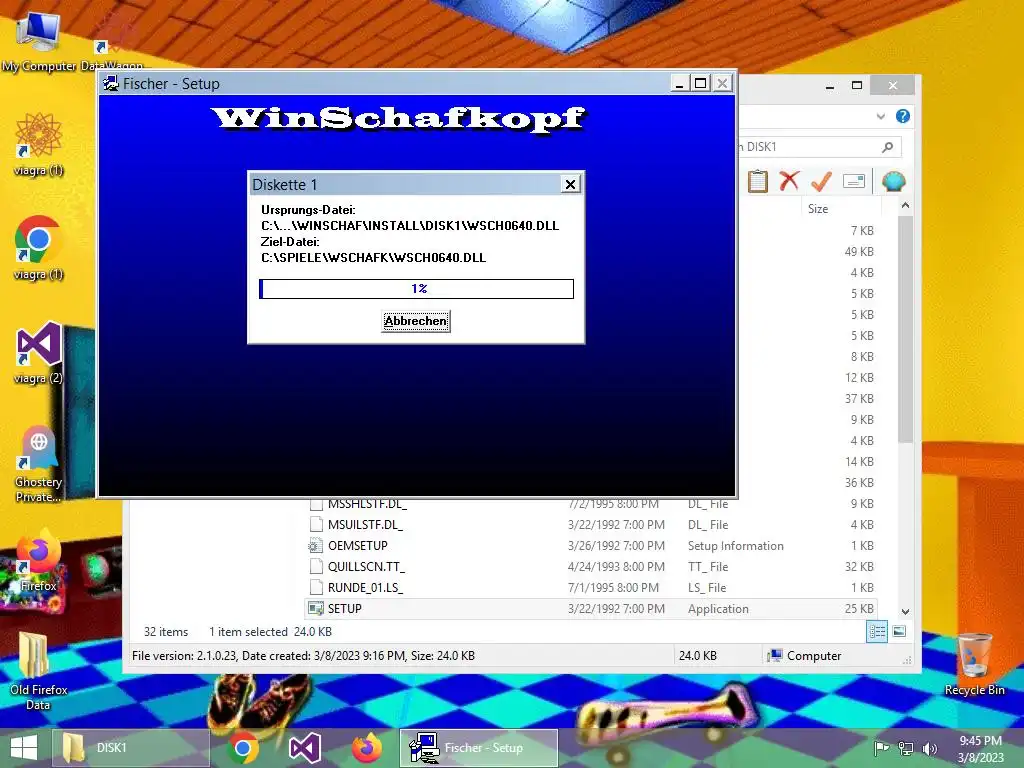Open Explorer help via blue question mark
This screenshot has width=1024, height=768.
903,116
